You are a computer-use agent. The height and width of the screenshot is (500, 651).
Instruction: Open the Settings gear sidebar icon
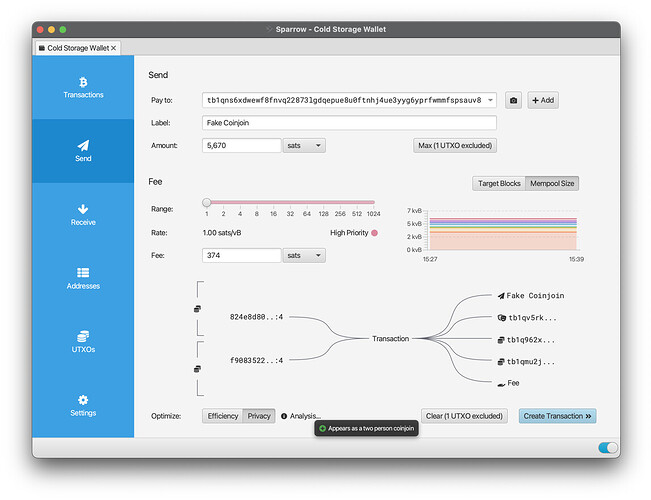[83, 400]
